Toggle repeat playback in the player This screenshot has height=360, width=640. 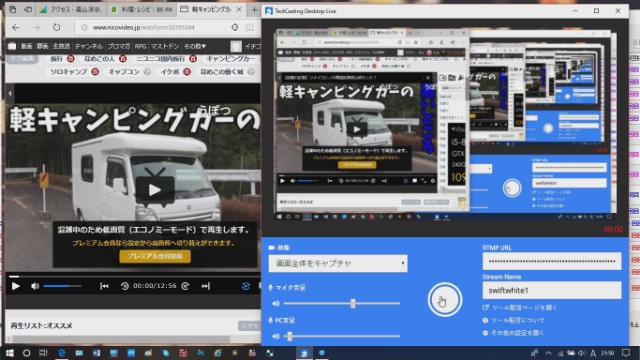(246, 286)
